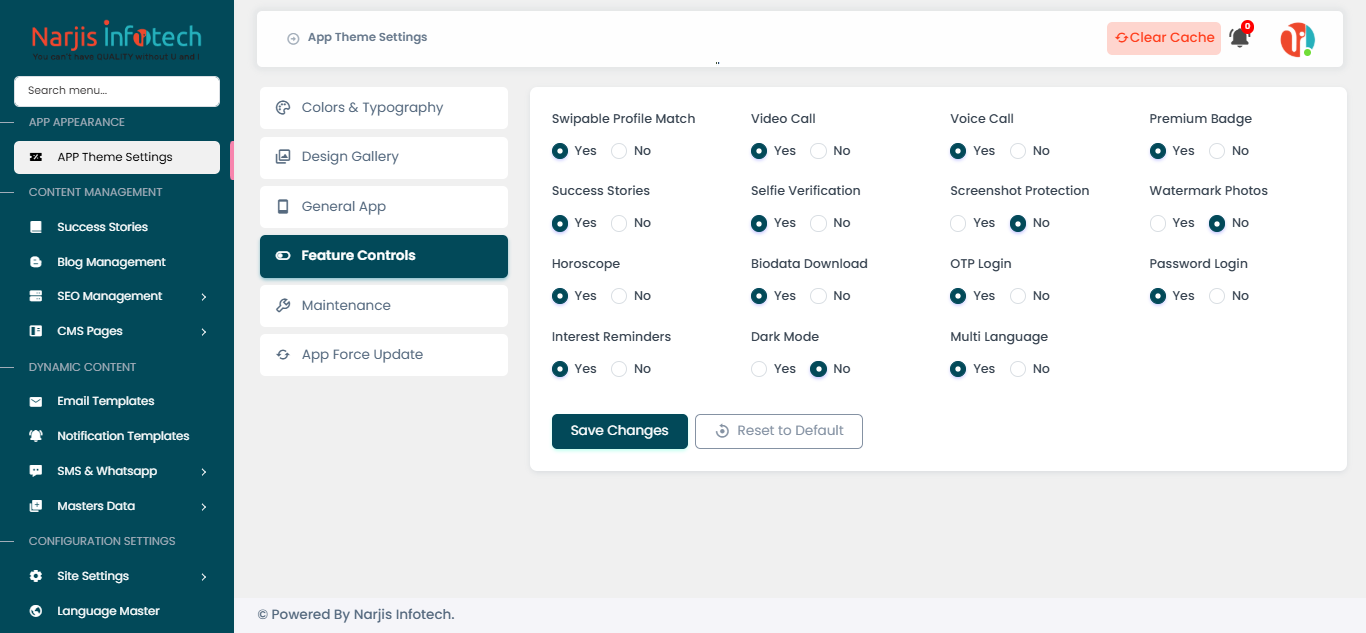The height and width of the screenshot is (633, 1366).
Task: Enable Watermark Photos with Yes
Action: (1158, 223)
